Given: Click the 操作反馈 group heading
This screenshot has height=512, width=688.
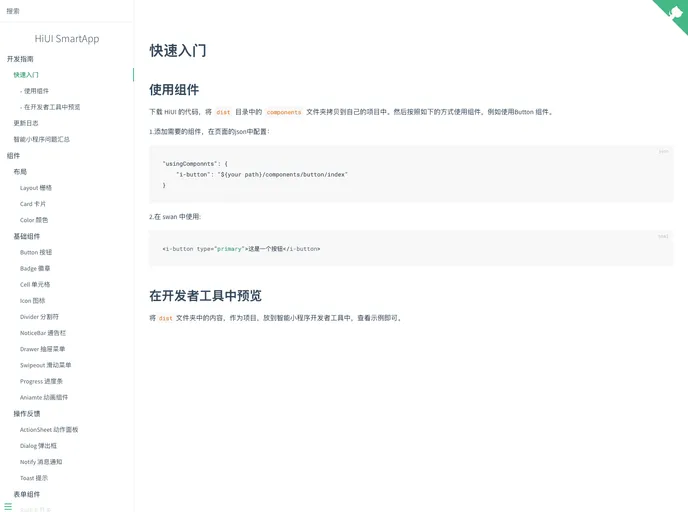Looking at the screenshot, I should coord(26,414).
